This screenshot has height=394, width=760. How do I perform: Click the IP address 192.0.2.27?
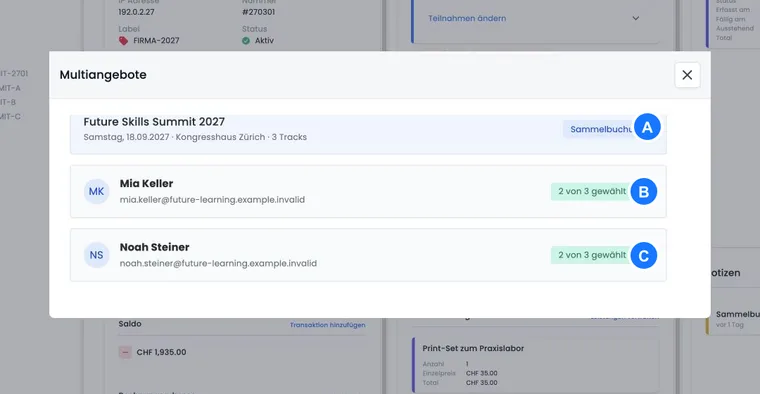point(136,12)
